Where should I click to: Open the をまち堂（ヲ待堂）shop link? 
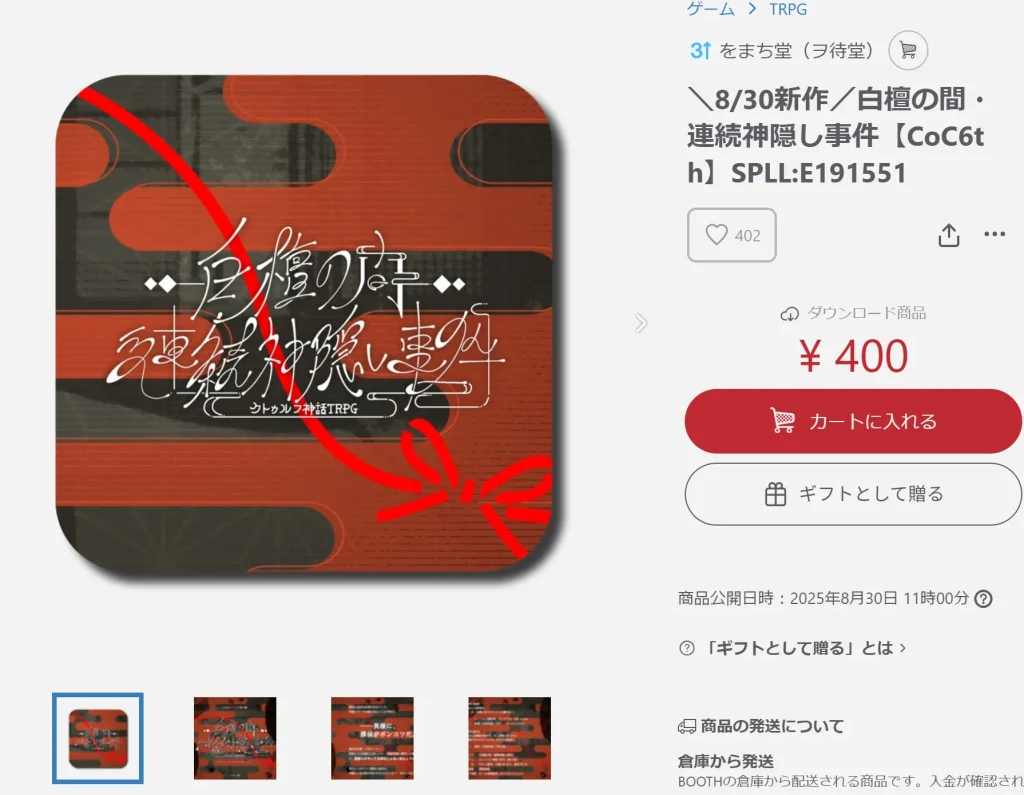tap(796, 50)
